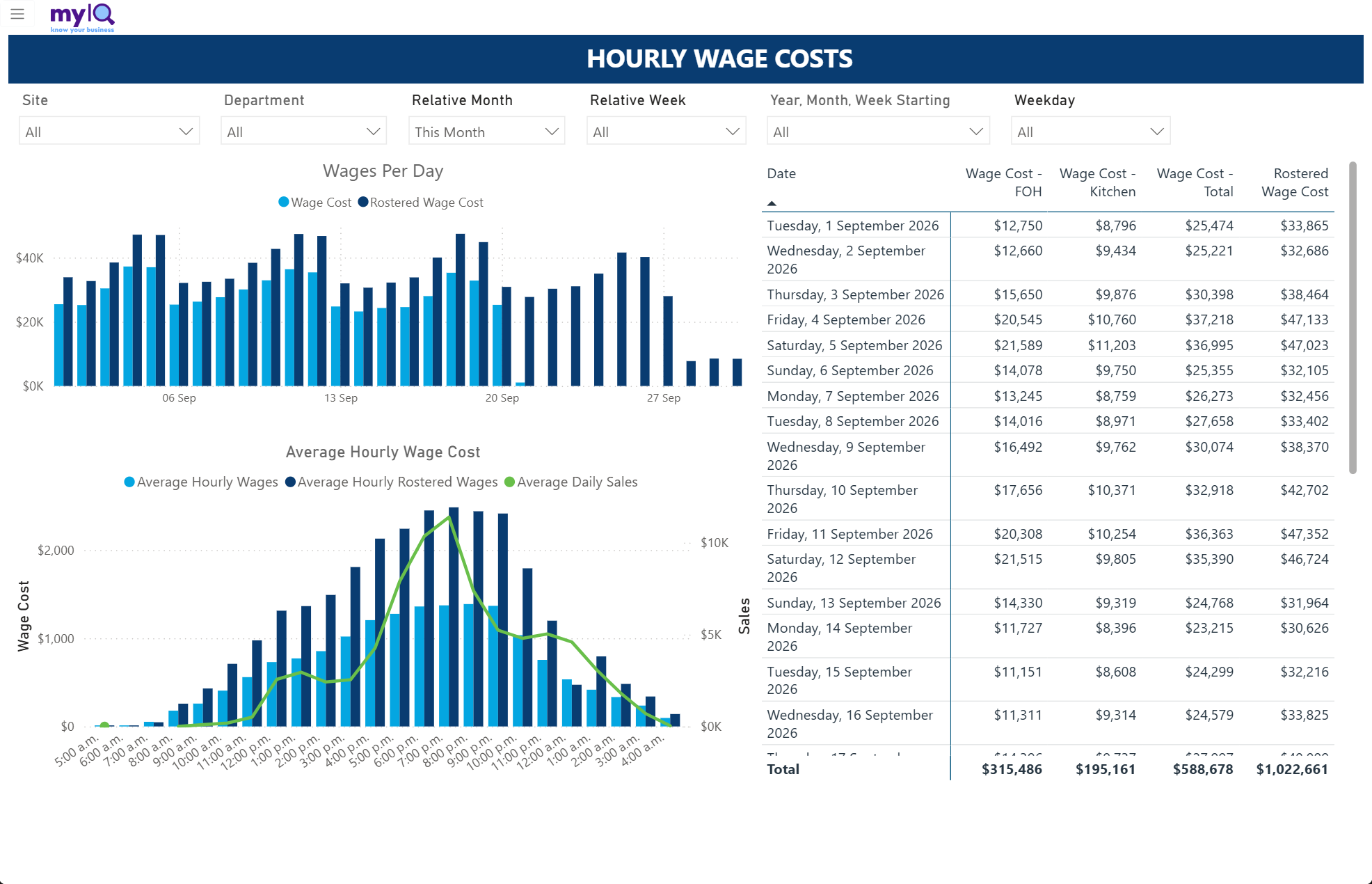This screenshot has height=884, width=1372.
Task: Open the Site dropdown
Action: pyautogui.click(x=109, y=132)
